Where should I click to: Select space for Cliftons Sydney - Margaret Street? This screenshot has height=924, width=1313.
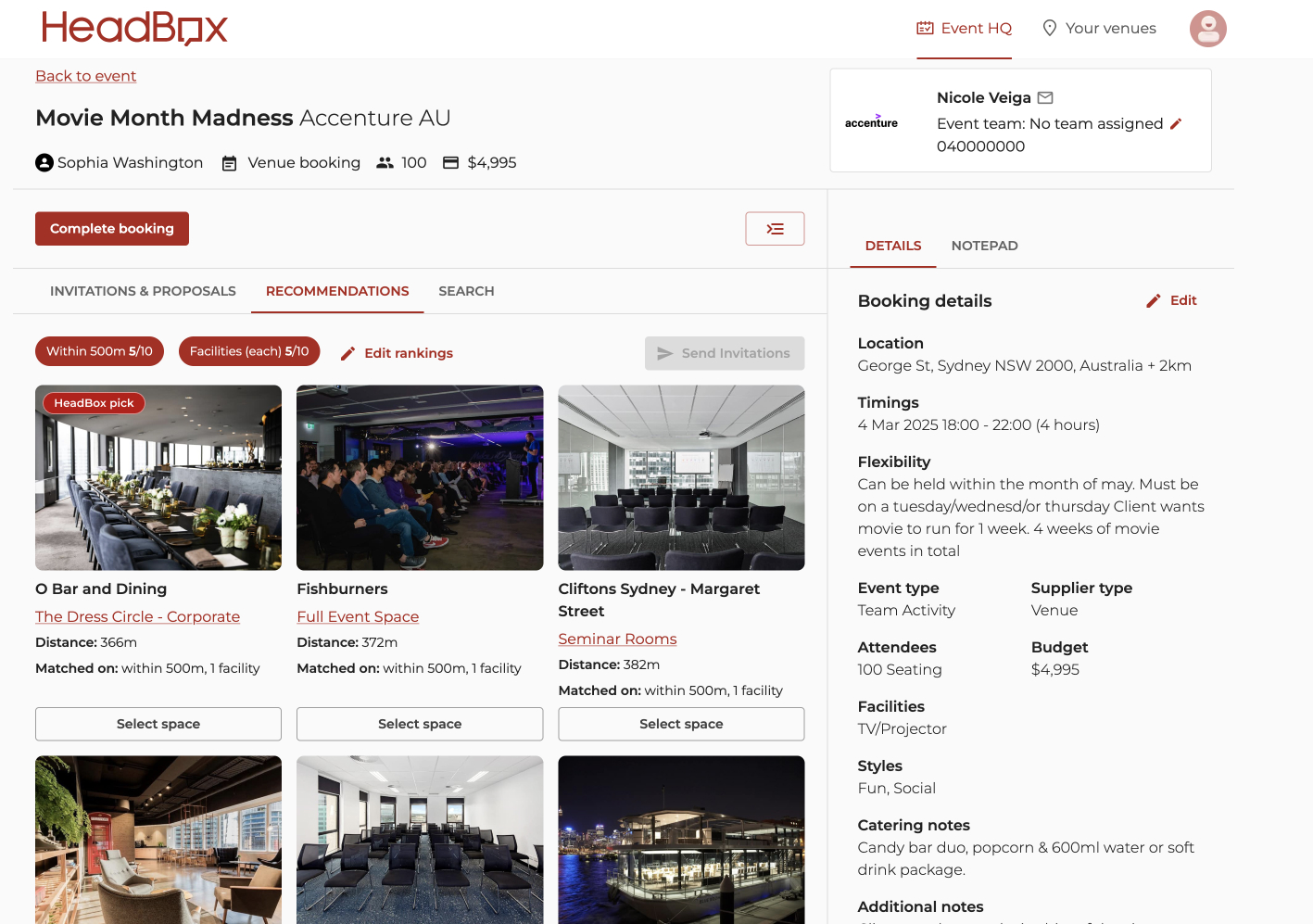[681, 724]
